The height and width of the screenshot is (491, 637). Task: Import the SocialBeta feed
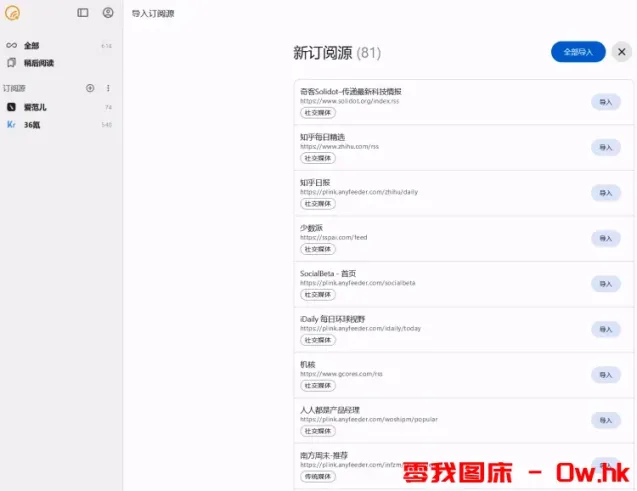[605, 284]
